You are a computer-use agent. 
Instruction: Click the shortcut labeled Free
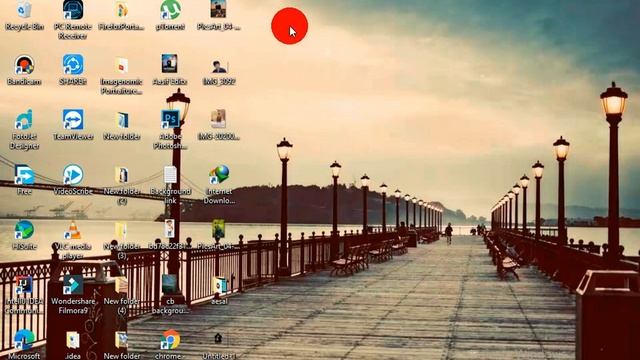point(24,175)
